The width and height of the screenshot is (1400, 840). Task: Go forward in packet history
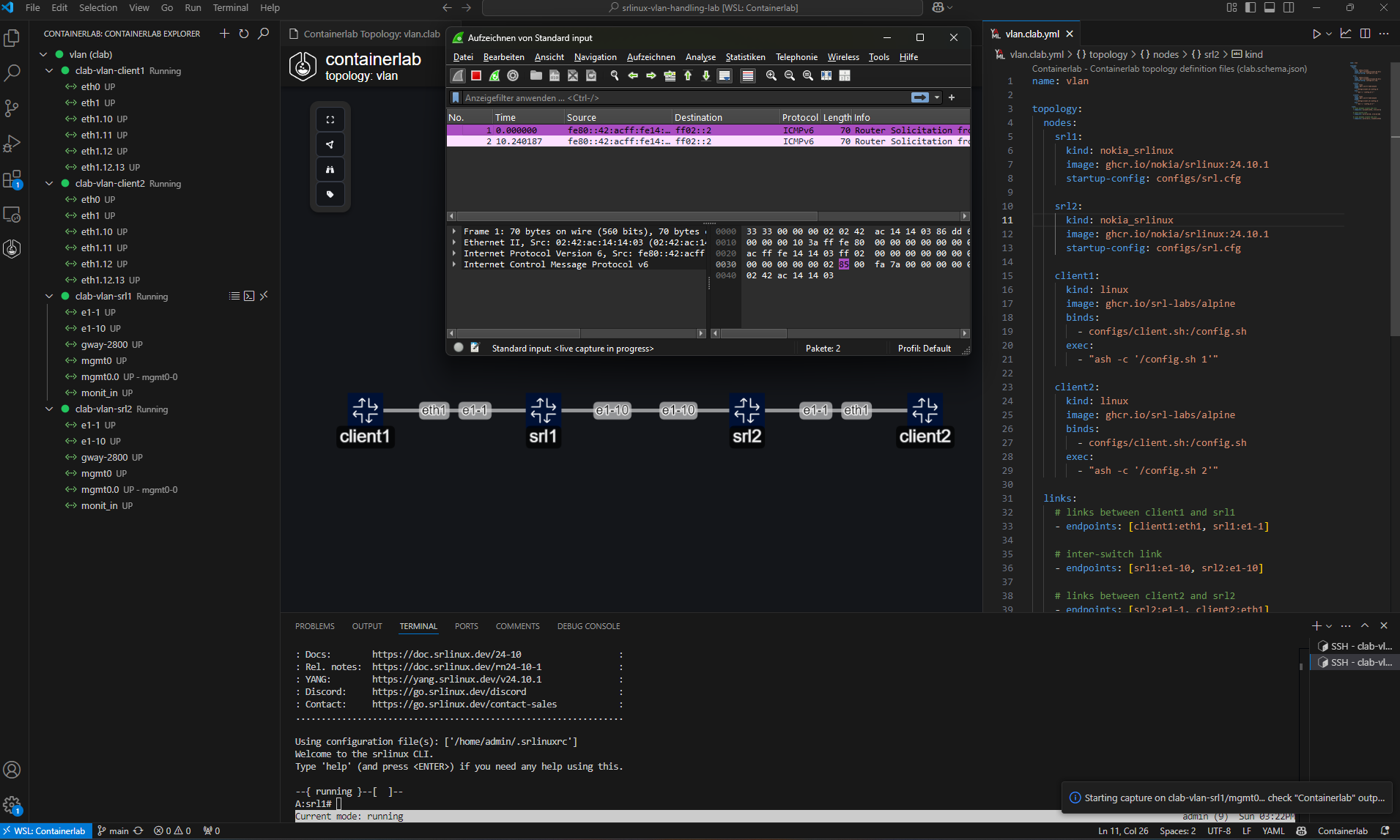pyautogui.click(x=651, y=75)
